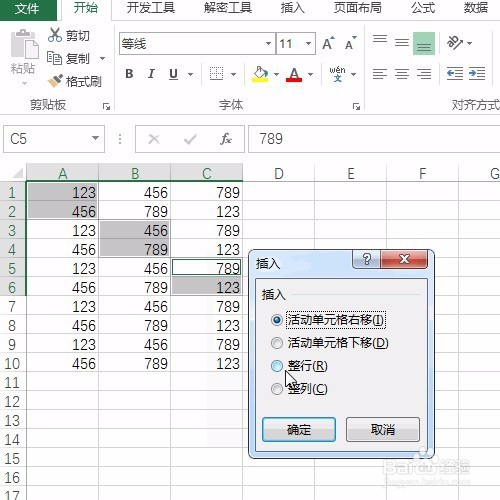This screenshot has height=500, width=500.
Task: Apply yellow fill color bucket
Action: point(261,74)
